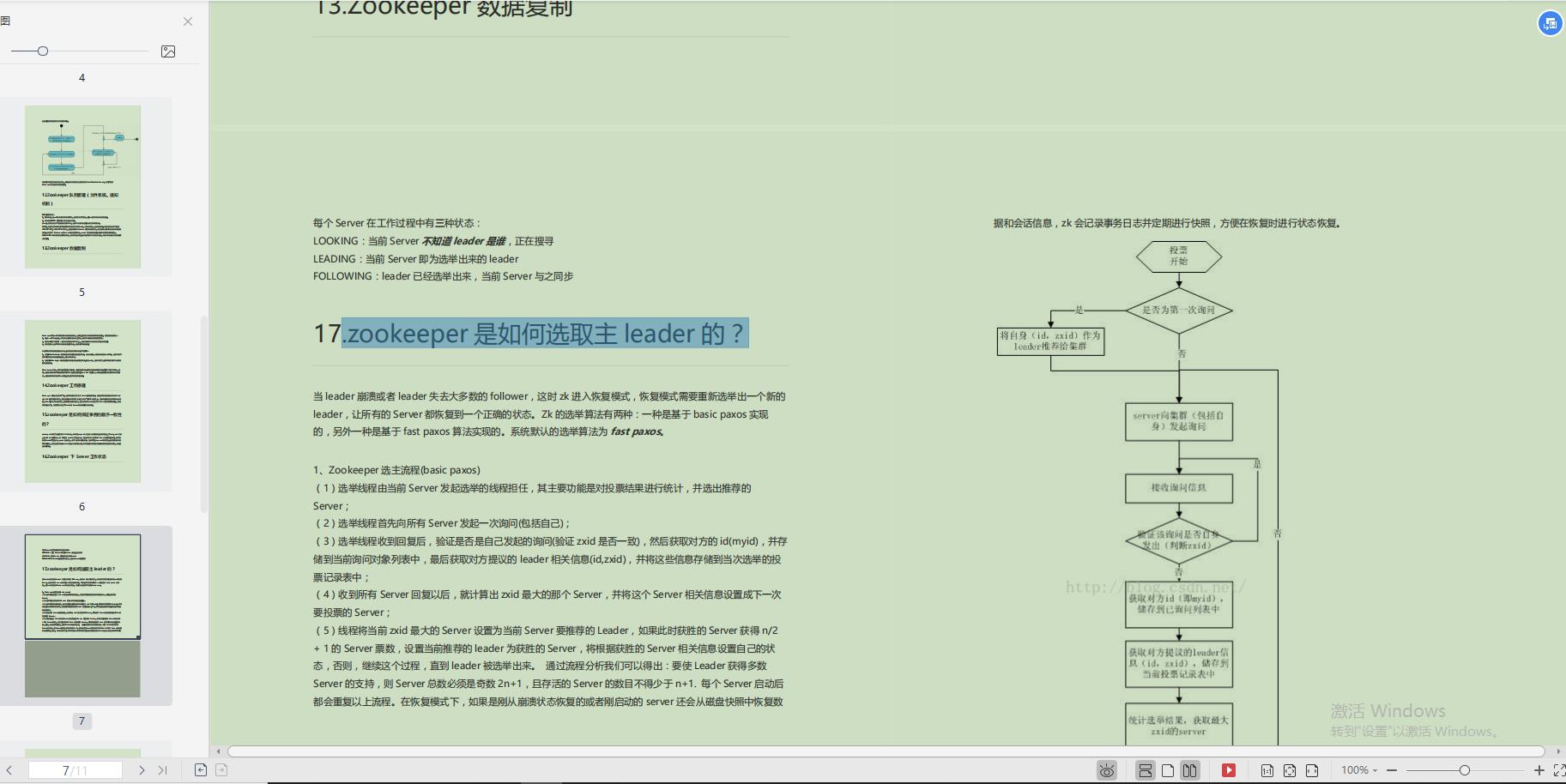Open page 6 thumbnail
Screen dimensions: 1566x784
(82, 401)
